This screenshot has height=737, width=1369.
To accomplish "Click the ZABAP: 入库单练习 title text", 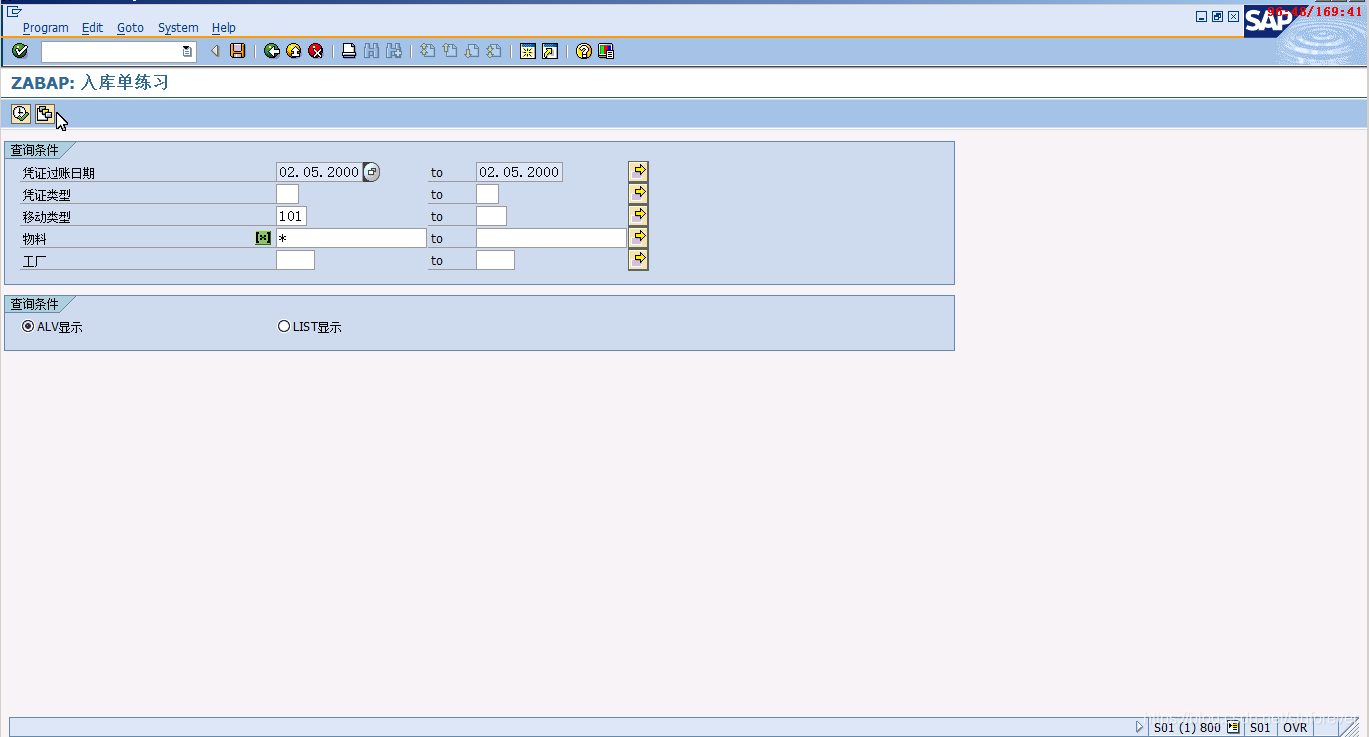I will click(90, 83).
